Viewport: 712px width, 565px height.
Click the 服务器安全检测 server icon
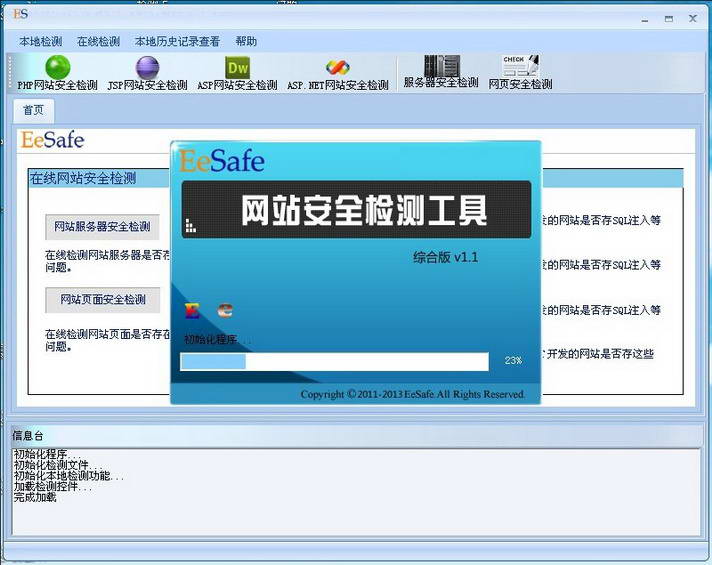click(x=441, y=65)
